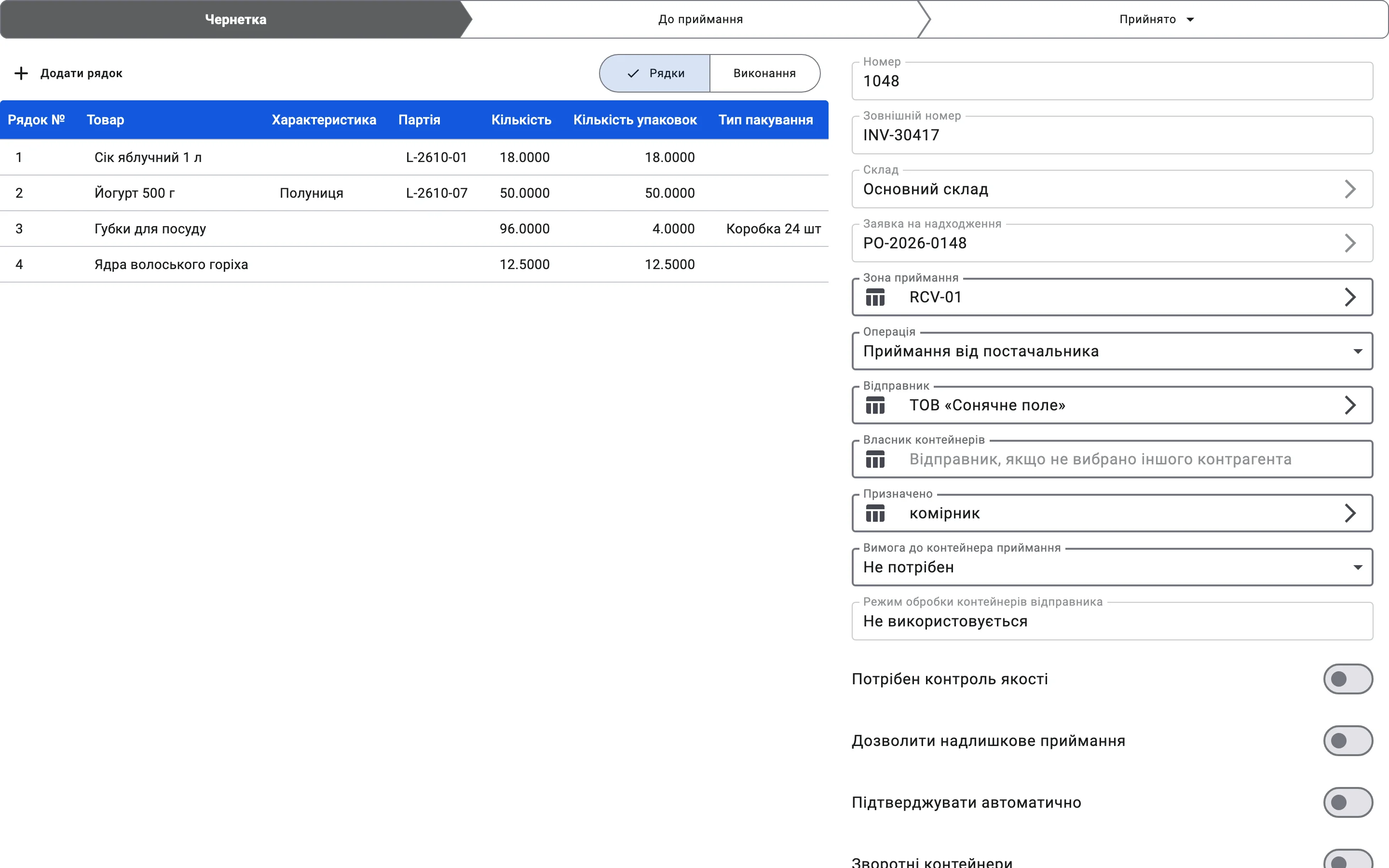Viewport: 1389px width, 868px height.
Task: Select row Йогурт 500 г
Action: click(x=414, y=193)
